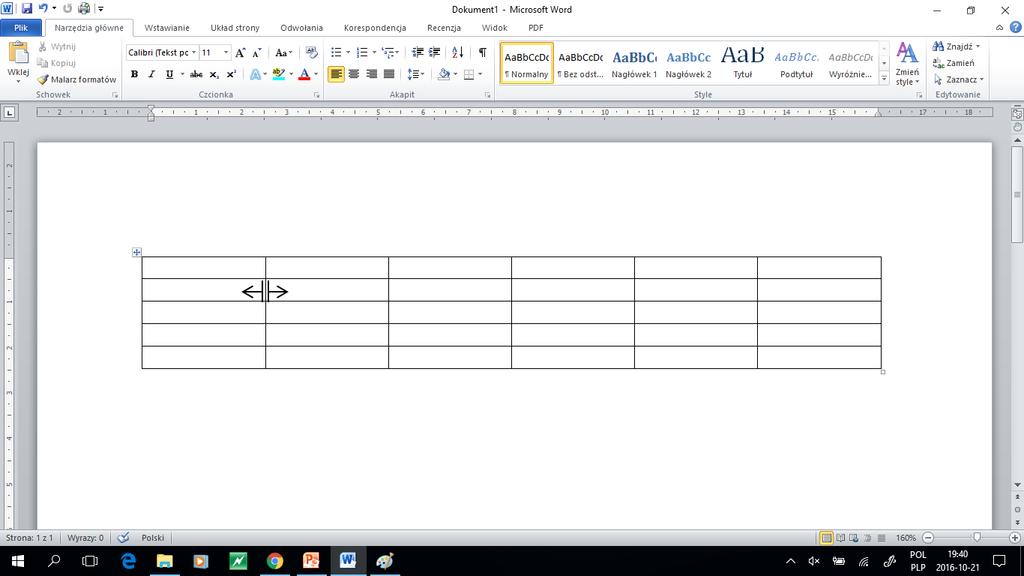Click the Kopiuj copy command

tap(57, 63)
